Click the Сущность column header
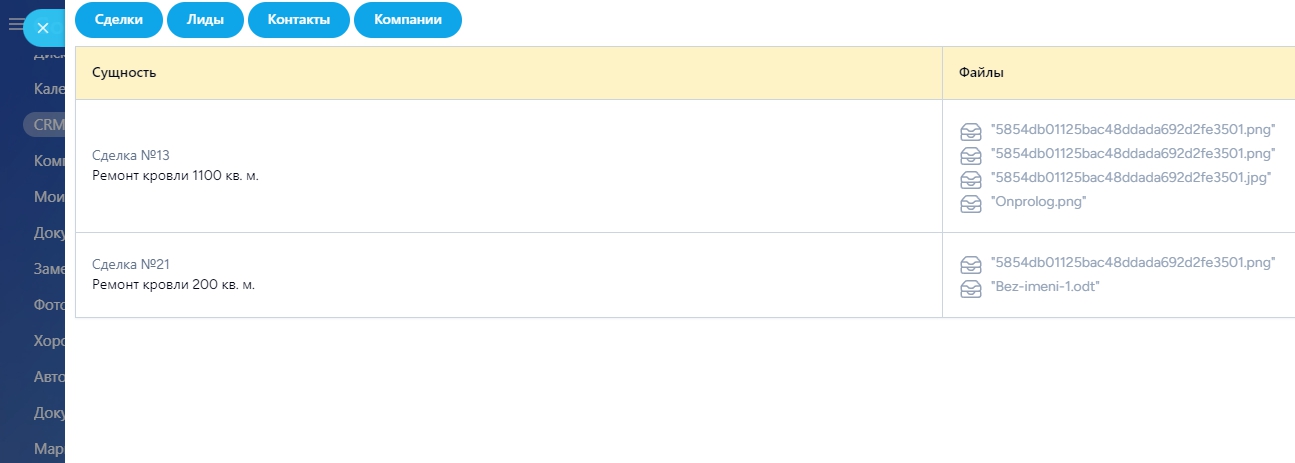Image resolution: width=1295 pixels, height=463 pixels. [124, 73]
